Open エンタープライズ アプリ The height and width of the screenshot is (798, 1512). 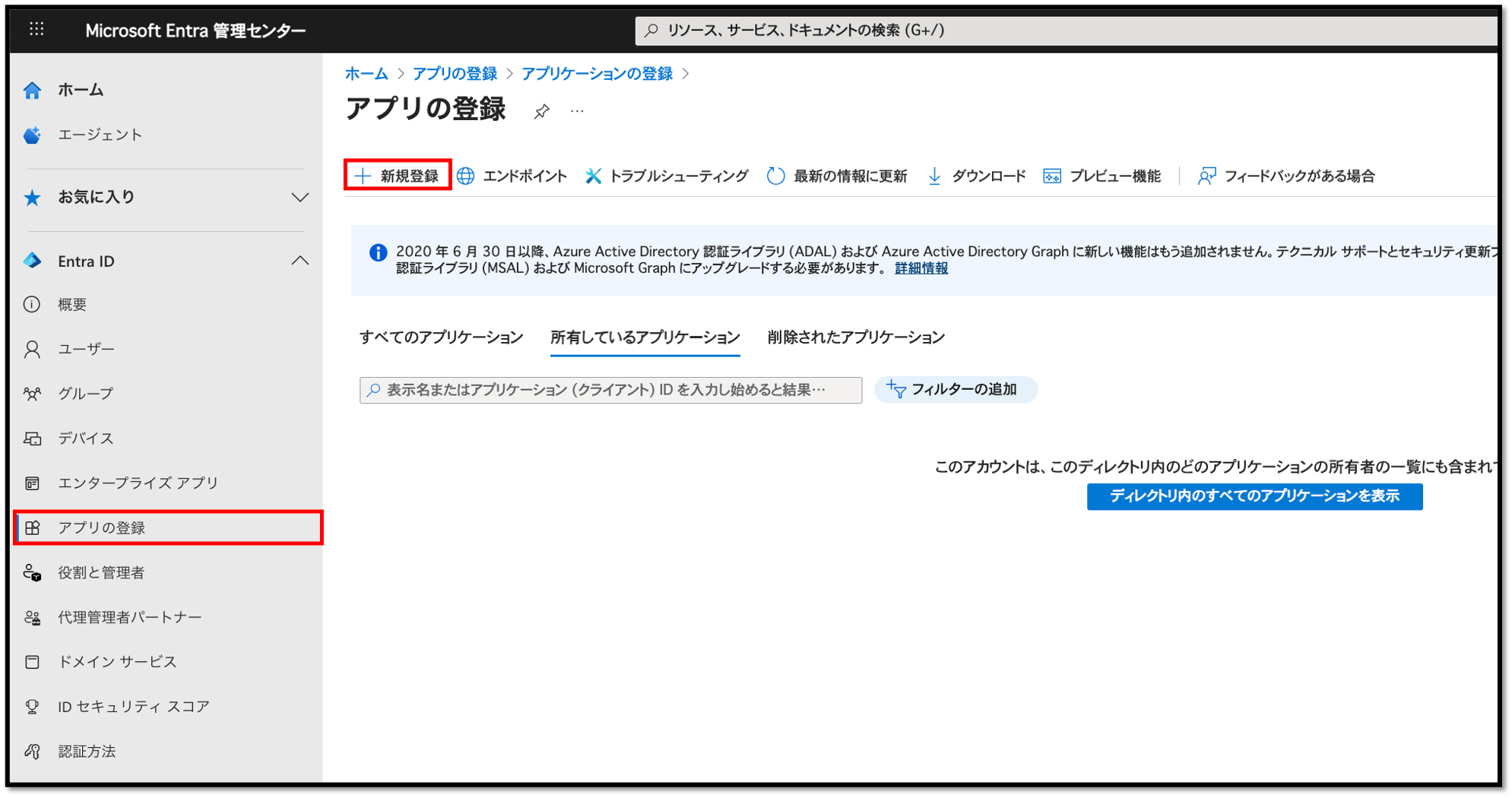138,483
